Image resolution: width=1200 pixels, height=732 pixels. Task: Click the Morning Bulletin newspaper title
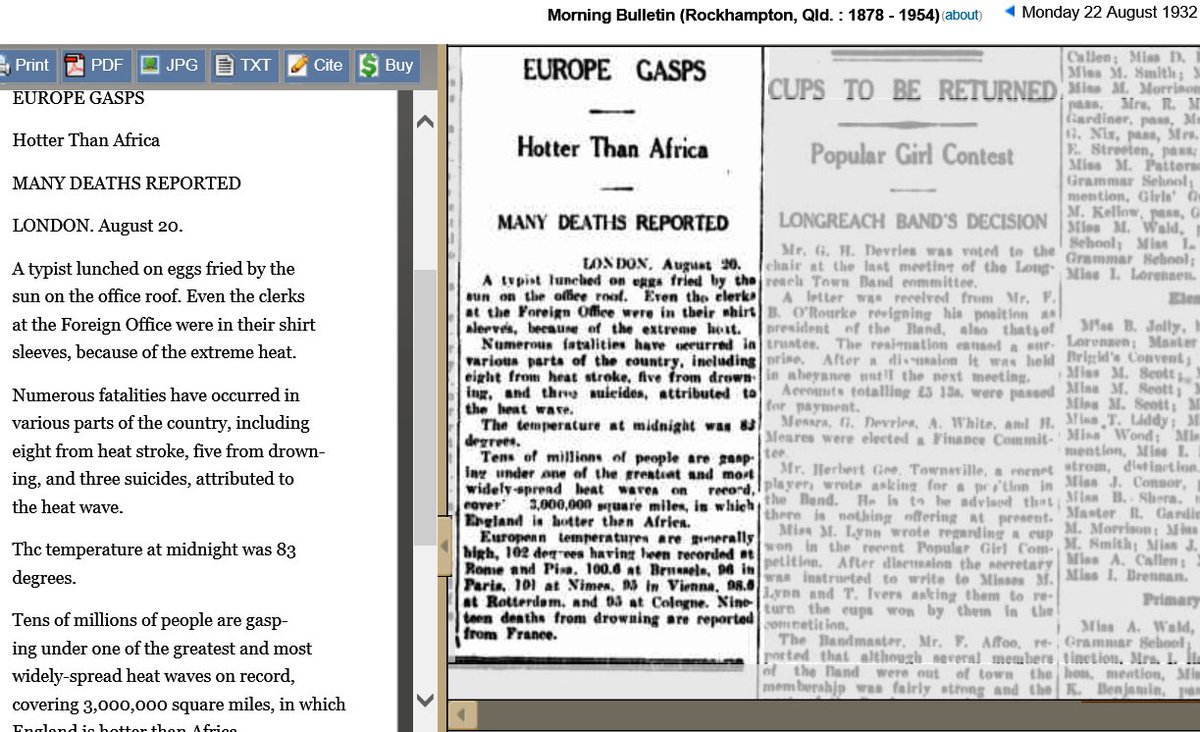pyautogui.click(x=744, y=15)
